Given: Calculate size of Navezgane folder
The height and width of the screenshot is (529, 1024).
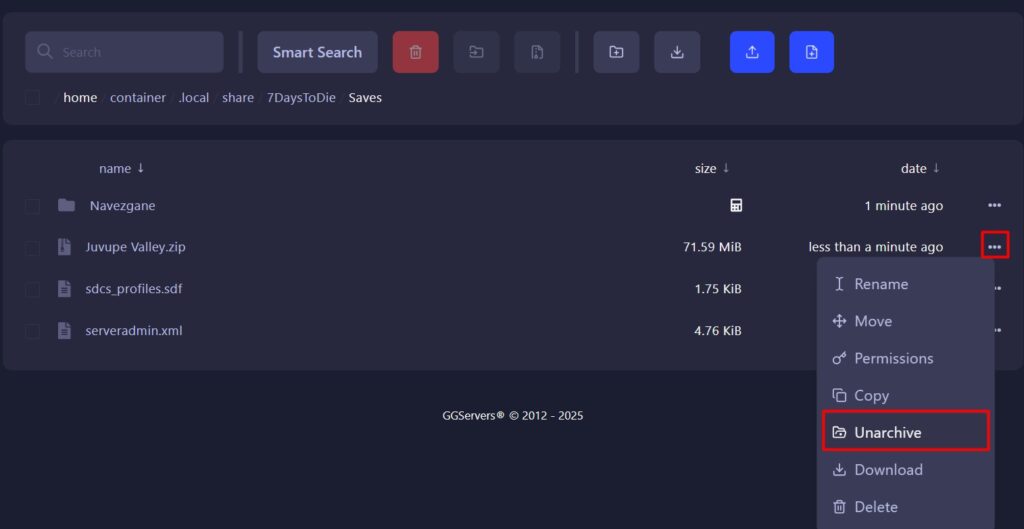Looking at the screenshot, I should pos(736,206).
